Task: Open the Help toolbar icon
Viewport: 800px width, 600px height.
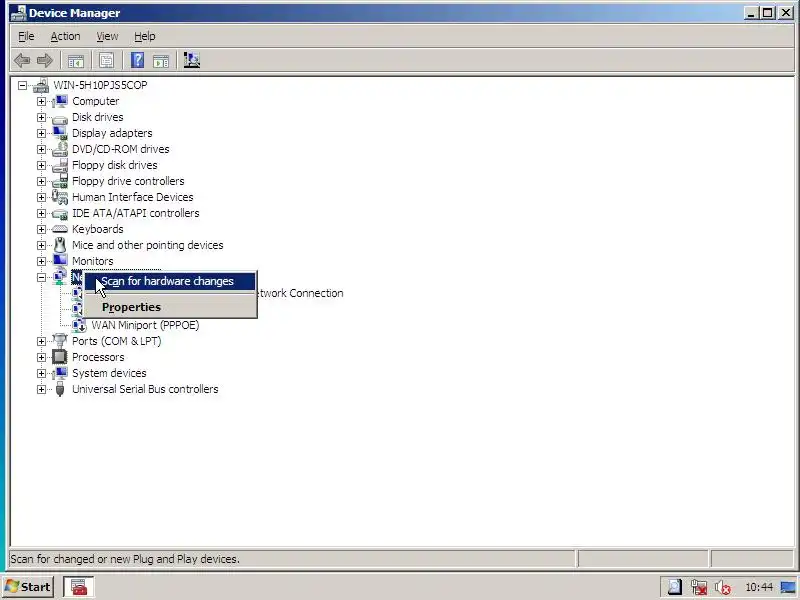Action: point(137,61)
